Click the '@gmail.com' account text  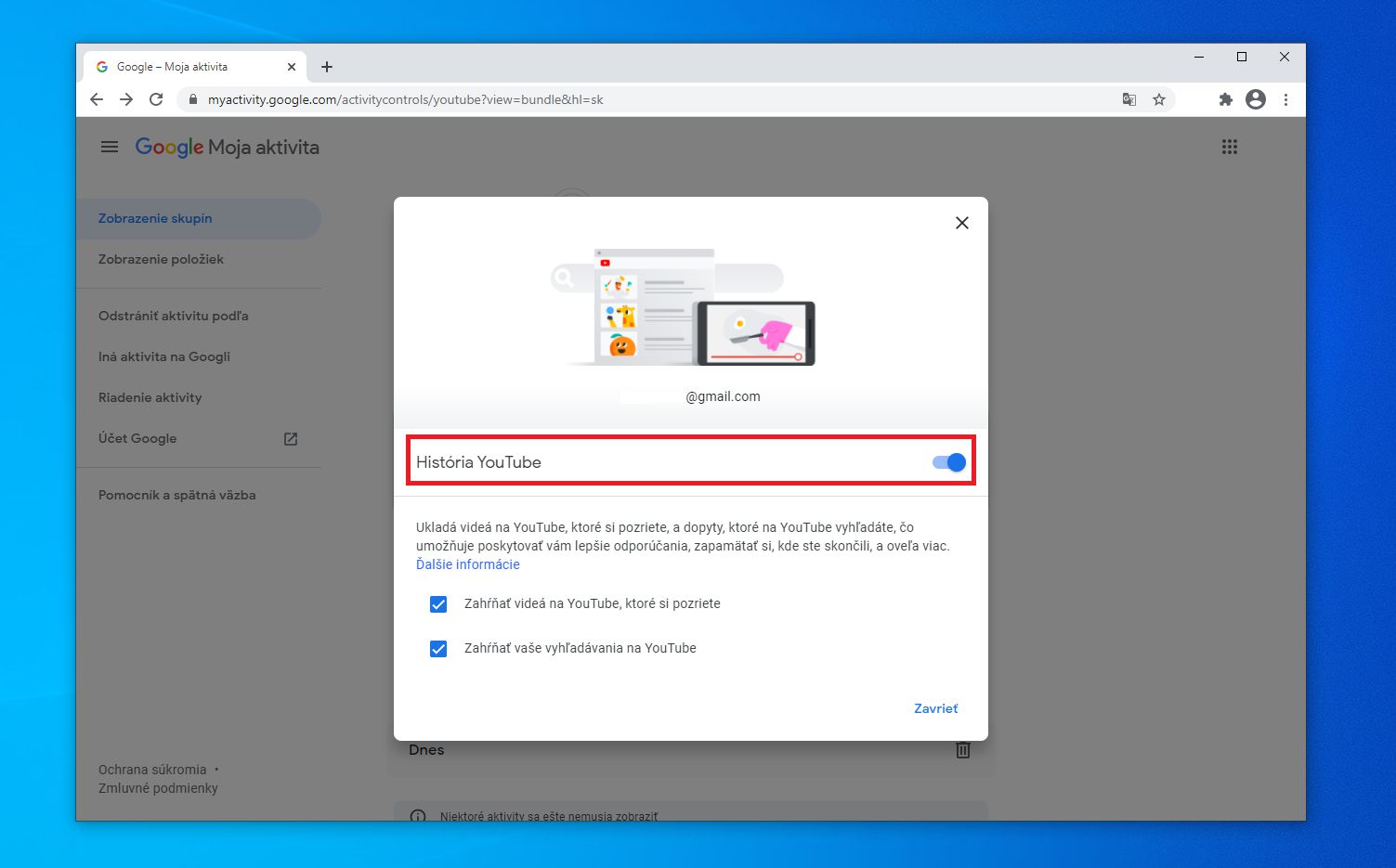click(x=723, y=396)
